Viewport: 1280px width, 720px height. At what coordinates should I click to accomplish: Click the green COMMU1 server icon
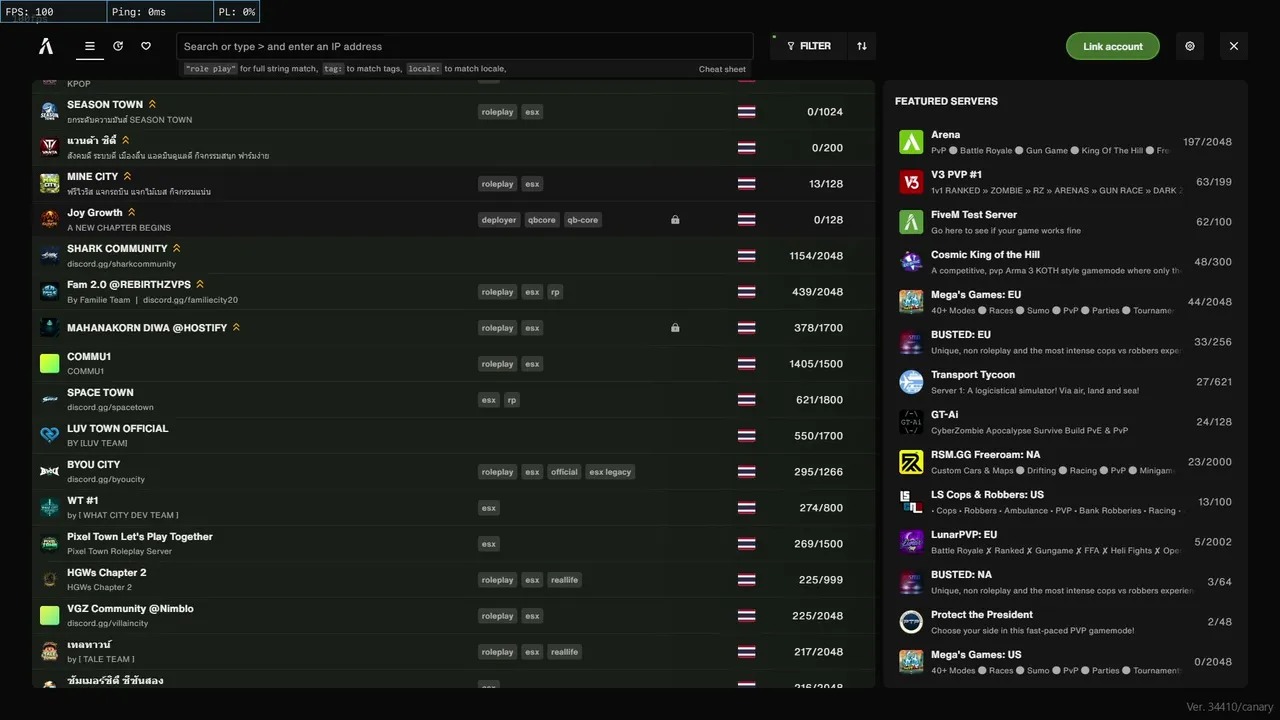(50, 364)
